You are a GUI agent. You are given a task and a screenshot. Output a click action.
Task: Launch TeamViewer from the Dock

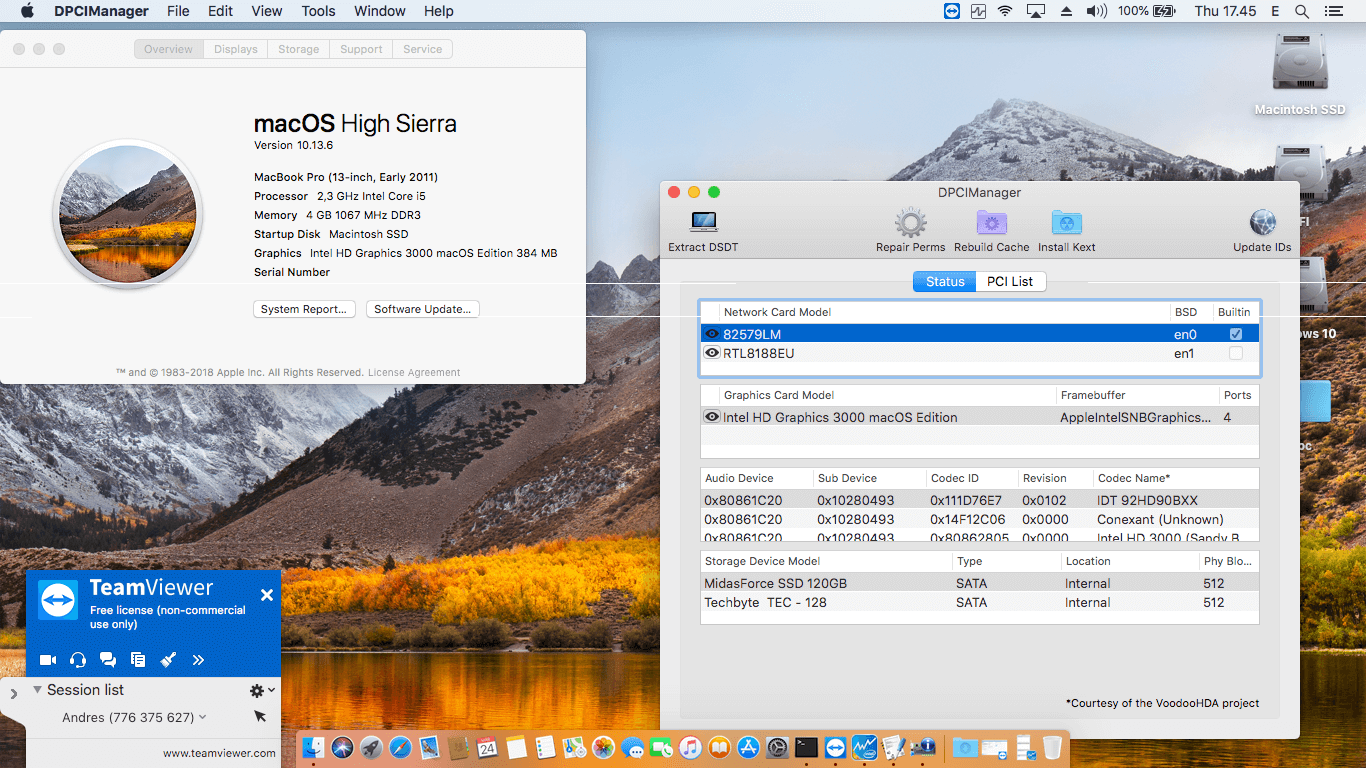coord(835,747)
